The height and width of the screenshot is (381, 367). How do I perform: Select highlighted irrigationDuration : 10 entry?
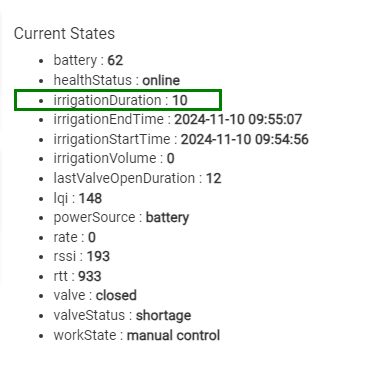pos(118,100)
